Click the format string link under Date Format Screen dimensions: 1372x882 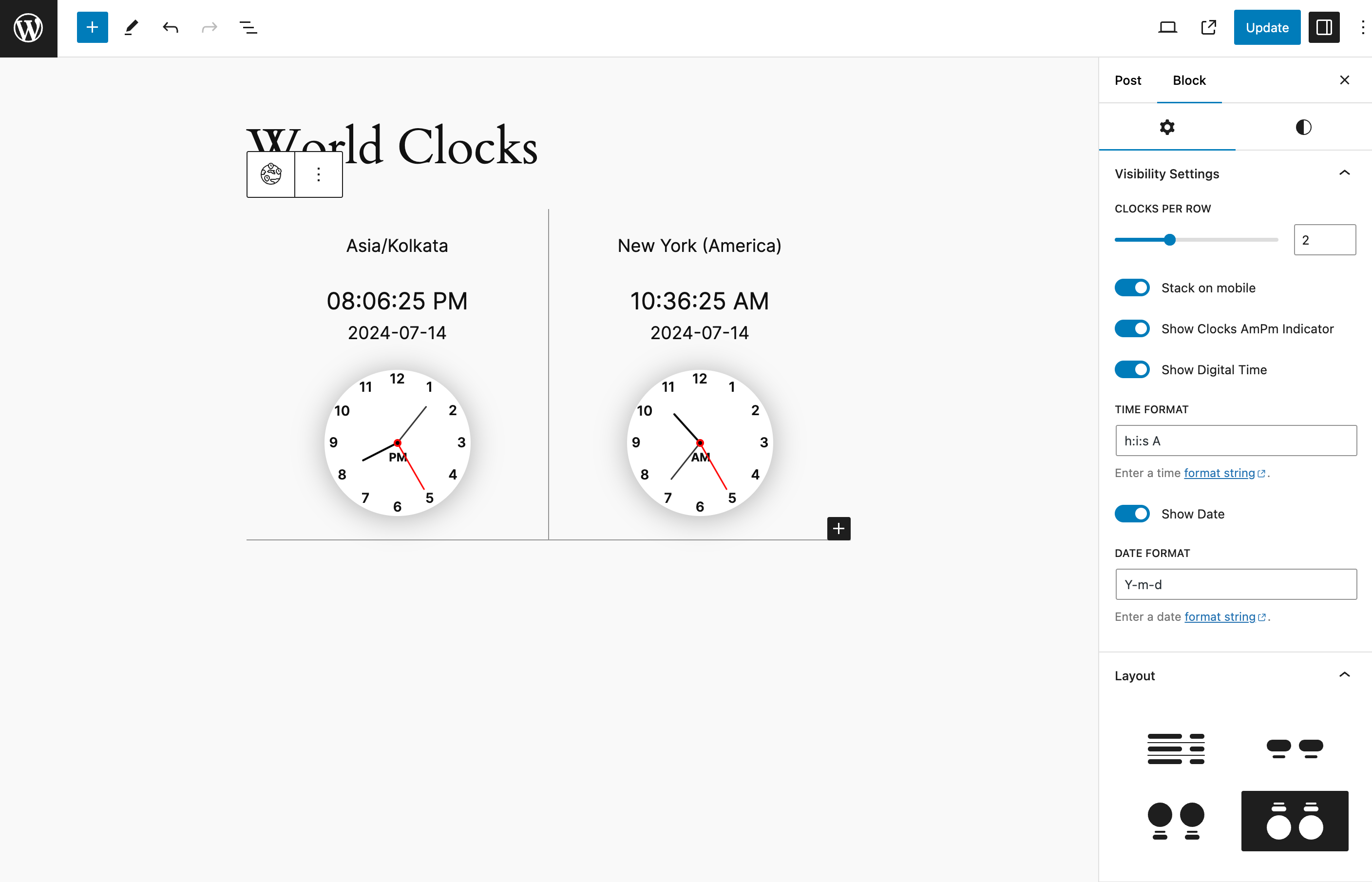1220,617
